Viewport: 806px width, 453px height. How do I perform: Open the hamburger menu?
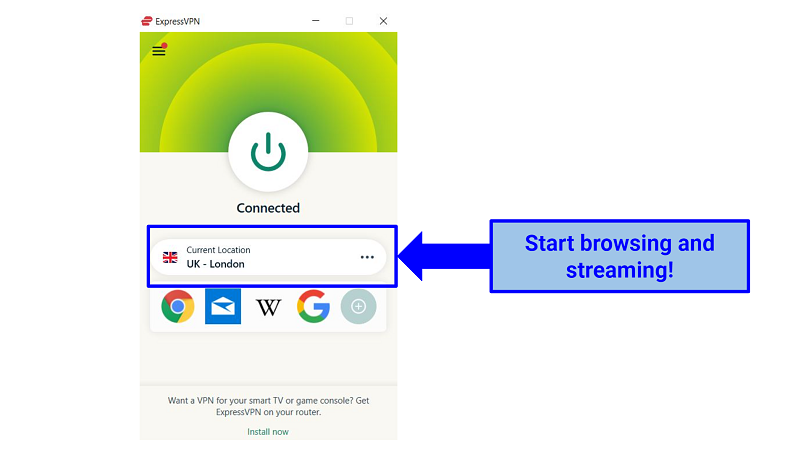pos(158,51)
